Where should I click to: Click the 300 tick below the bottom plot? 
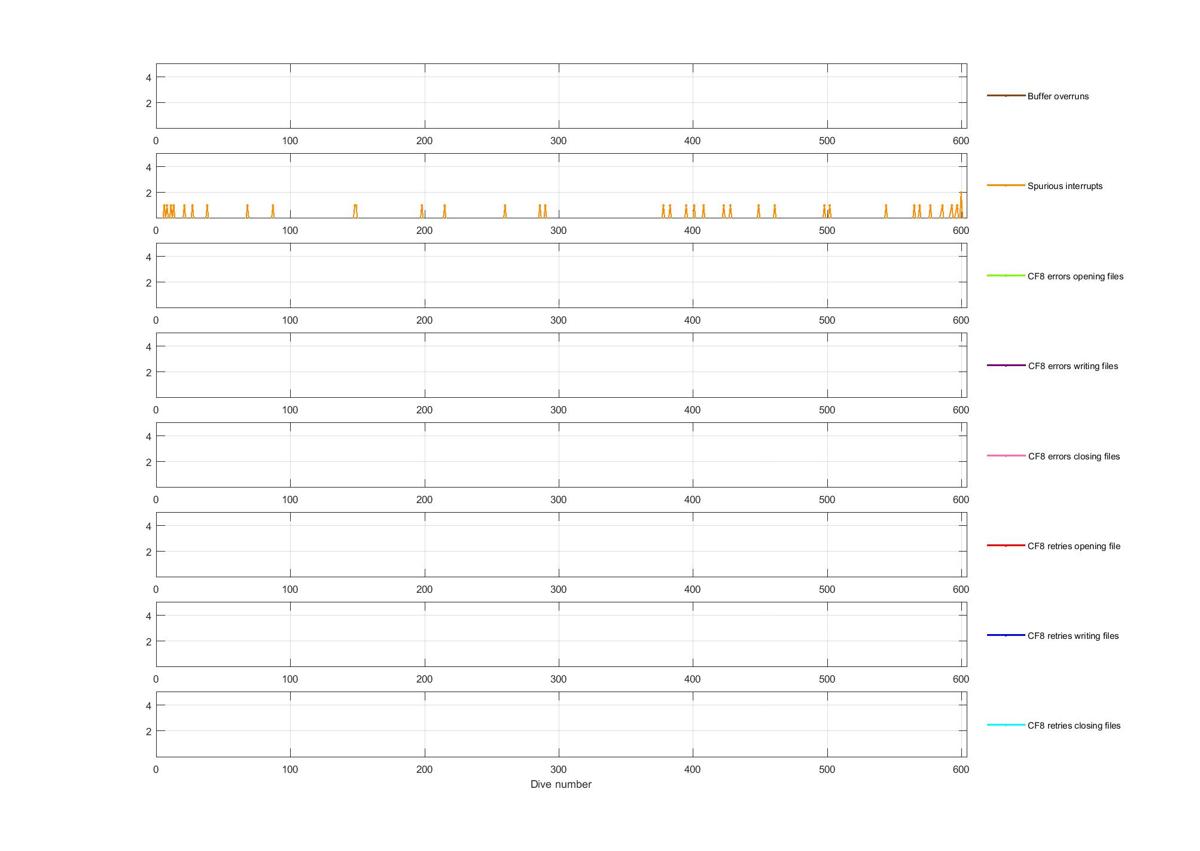coord(559,769)
